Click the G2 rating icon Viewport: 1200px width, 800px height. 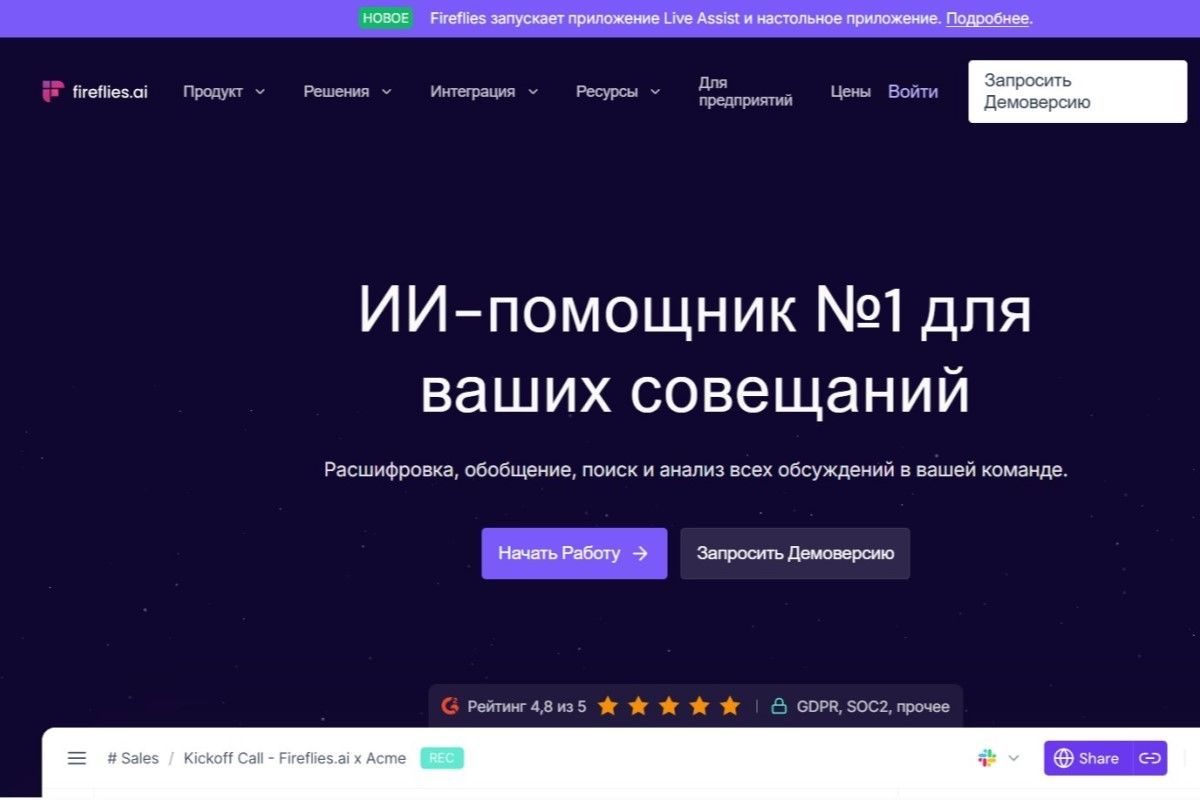pos(448,706)
